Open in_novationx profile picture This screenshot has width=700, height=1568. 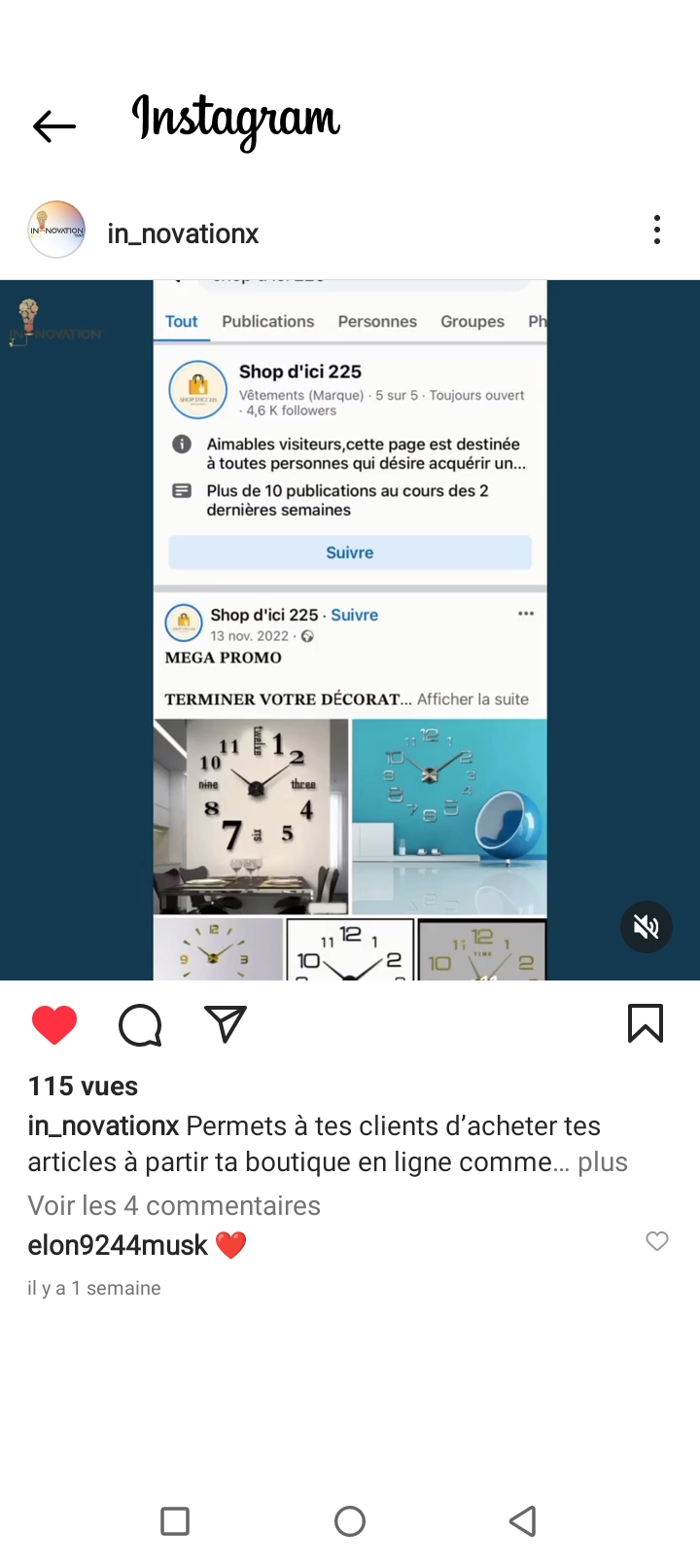tap(57, 230)
